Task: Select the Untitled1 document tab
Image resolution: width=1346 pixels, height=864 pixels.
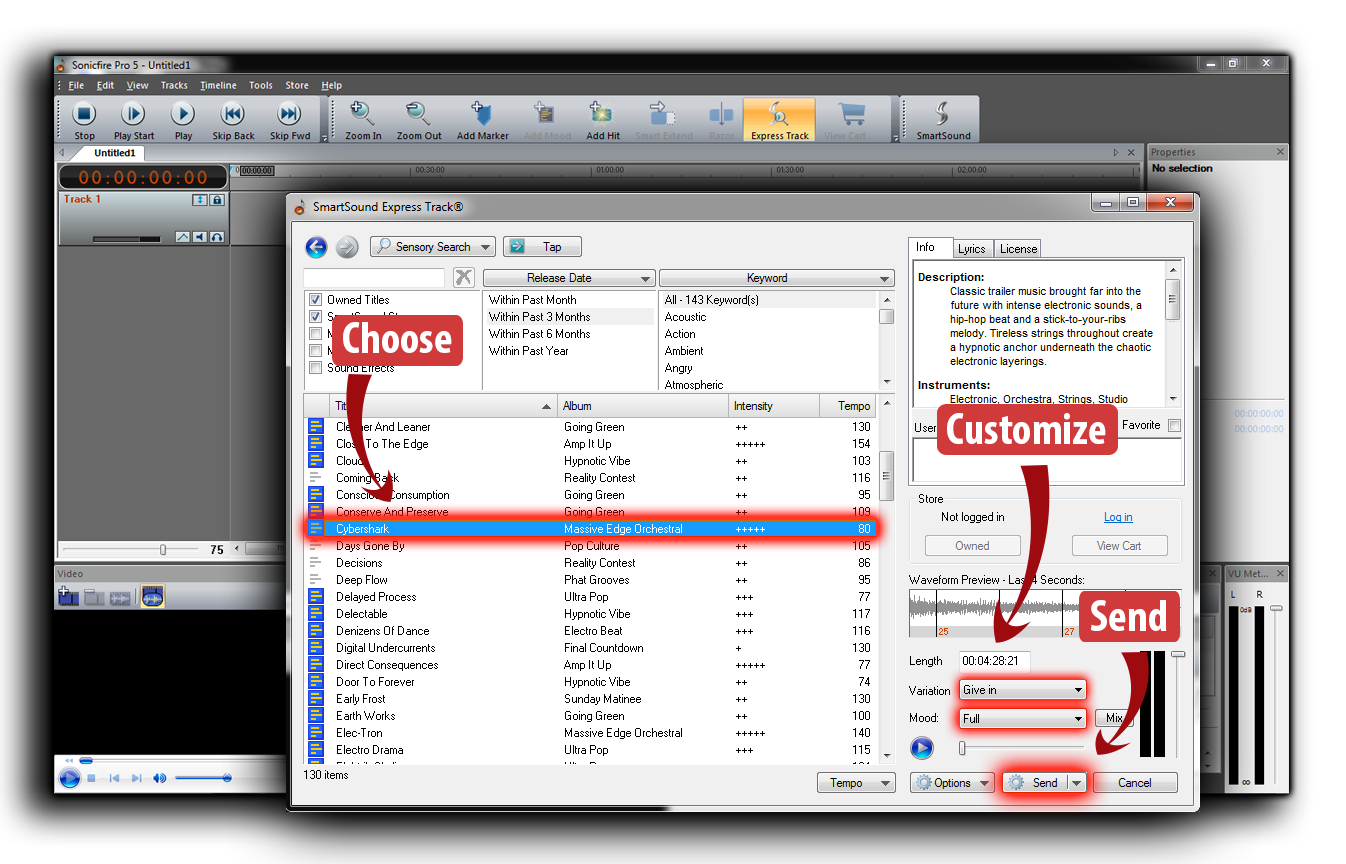Action: (114, 153)
